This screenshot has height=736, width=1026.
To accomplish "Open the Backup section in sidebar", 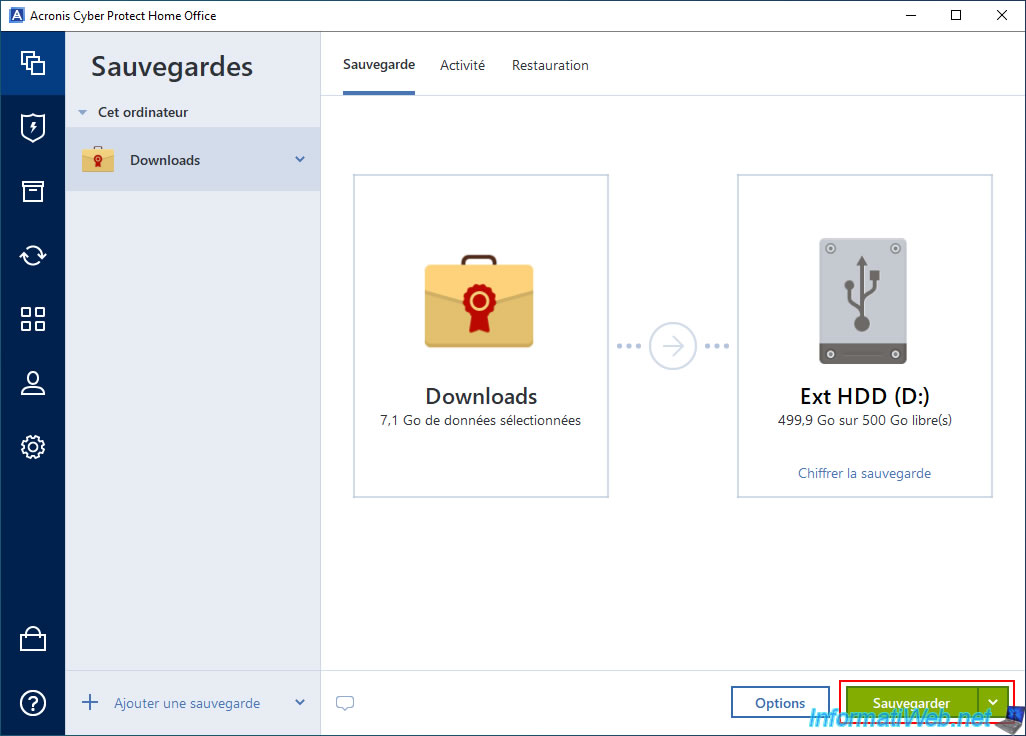I will tap(33, 63).
